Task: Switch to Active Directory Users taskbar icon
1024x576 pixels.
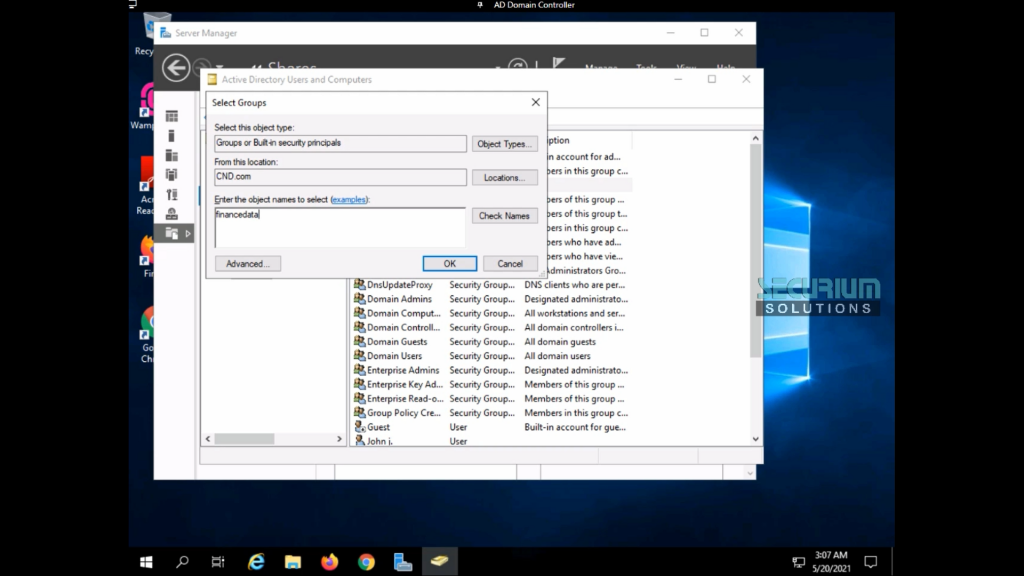Action: [440, 562]
